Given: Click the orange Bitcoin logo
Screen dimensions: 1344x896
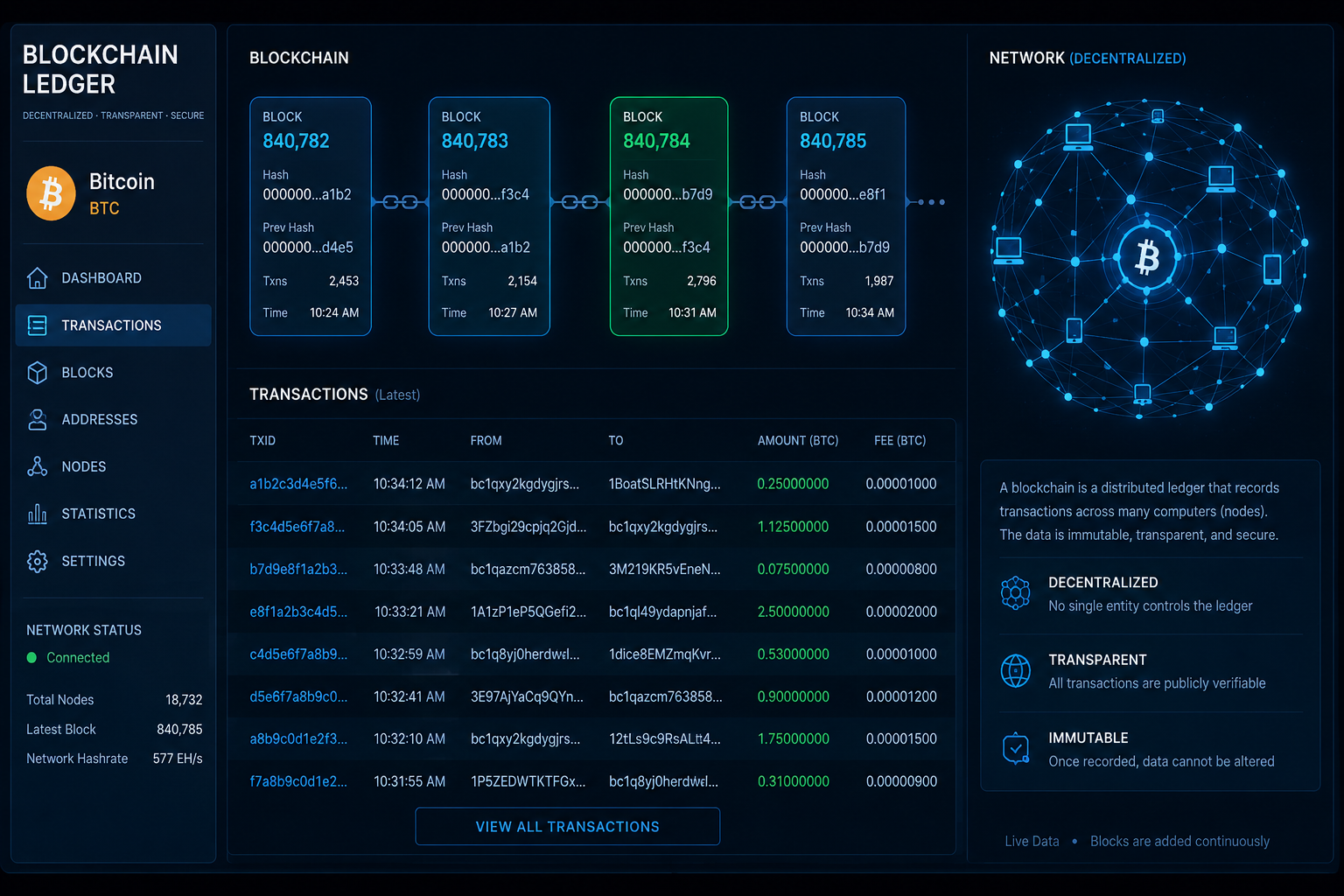Looking at the screenshot, I should click(51, 193).
